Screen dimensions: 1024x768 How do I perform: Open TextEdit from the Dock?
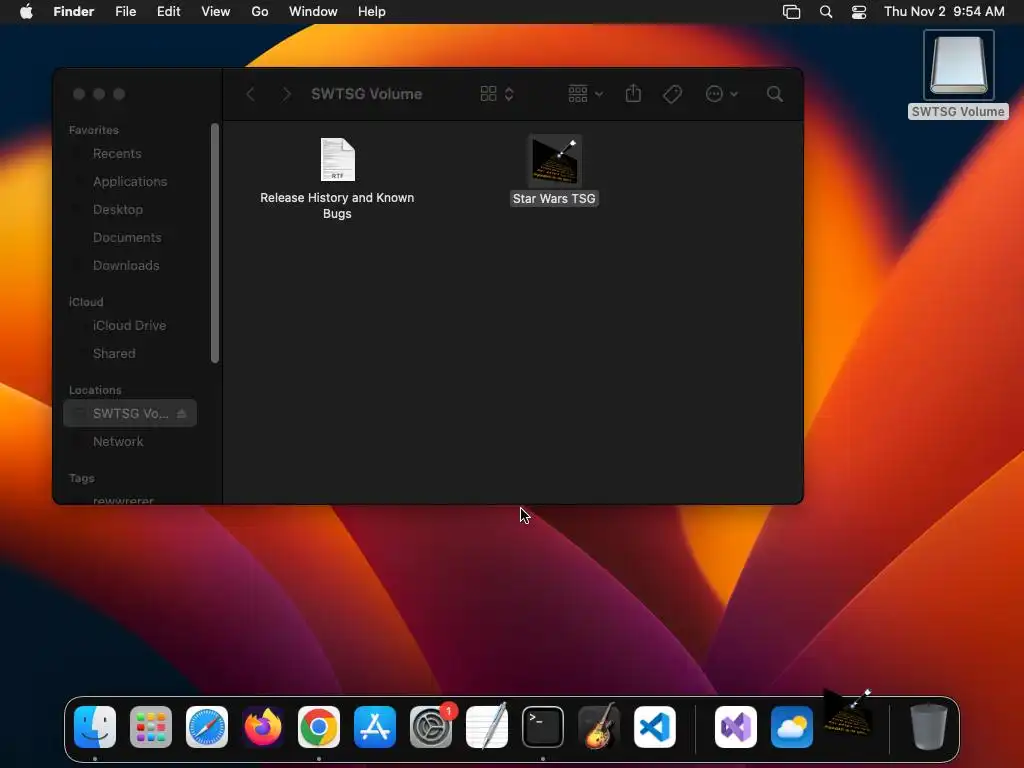click(x=487, y=727)
